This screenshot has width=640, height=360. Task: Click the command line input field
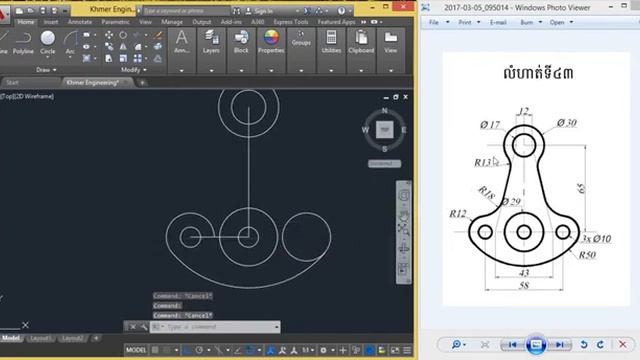pyautogui.click(x=215, y=327)
